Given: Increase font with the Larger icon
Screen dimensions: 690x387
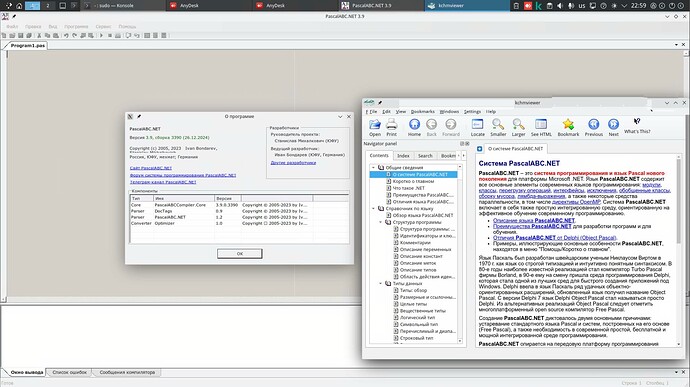Looking at the screenshot, I should pyautogui.click(x=518, y=125).
